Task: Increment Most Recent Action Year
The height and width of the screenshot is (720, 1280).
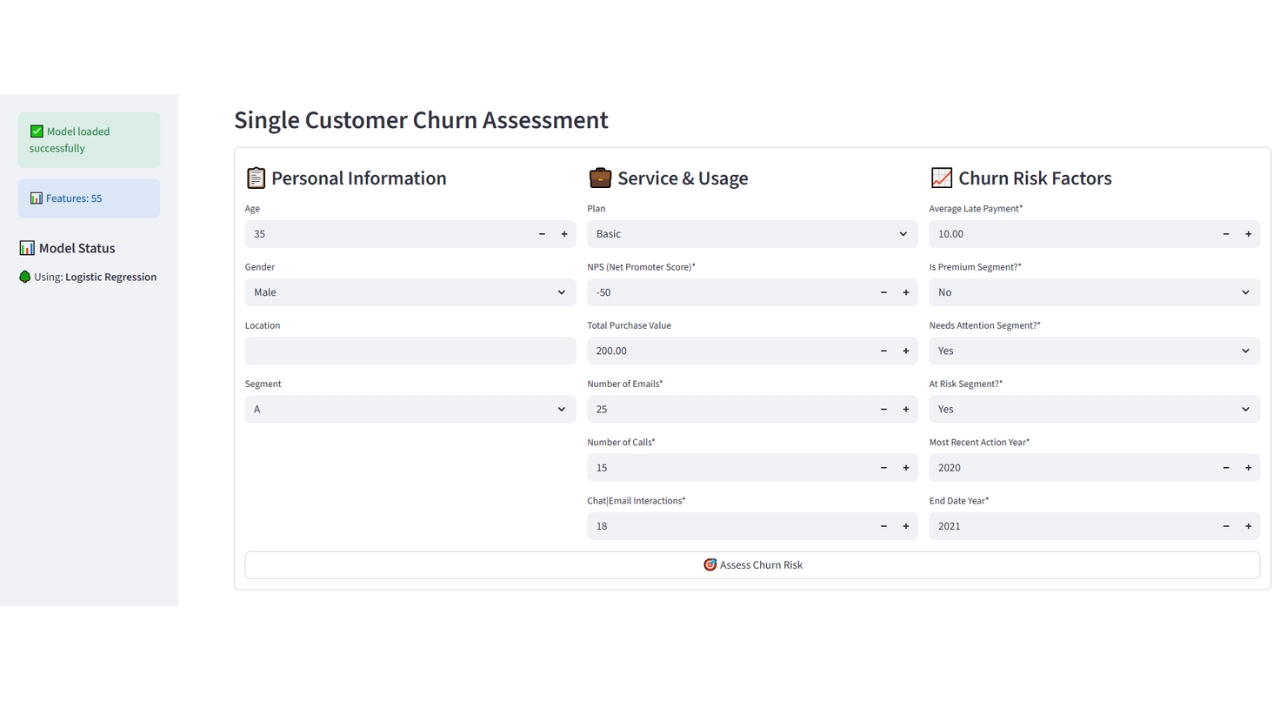Action: [x=1248, y=468]
